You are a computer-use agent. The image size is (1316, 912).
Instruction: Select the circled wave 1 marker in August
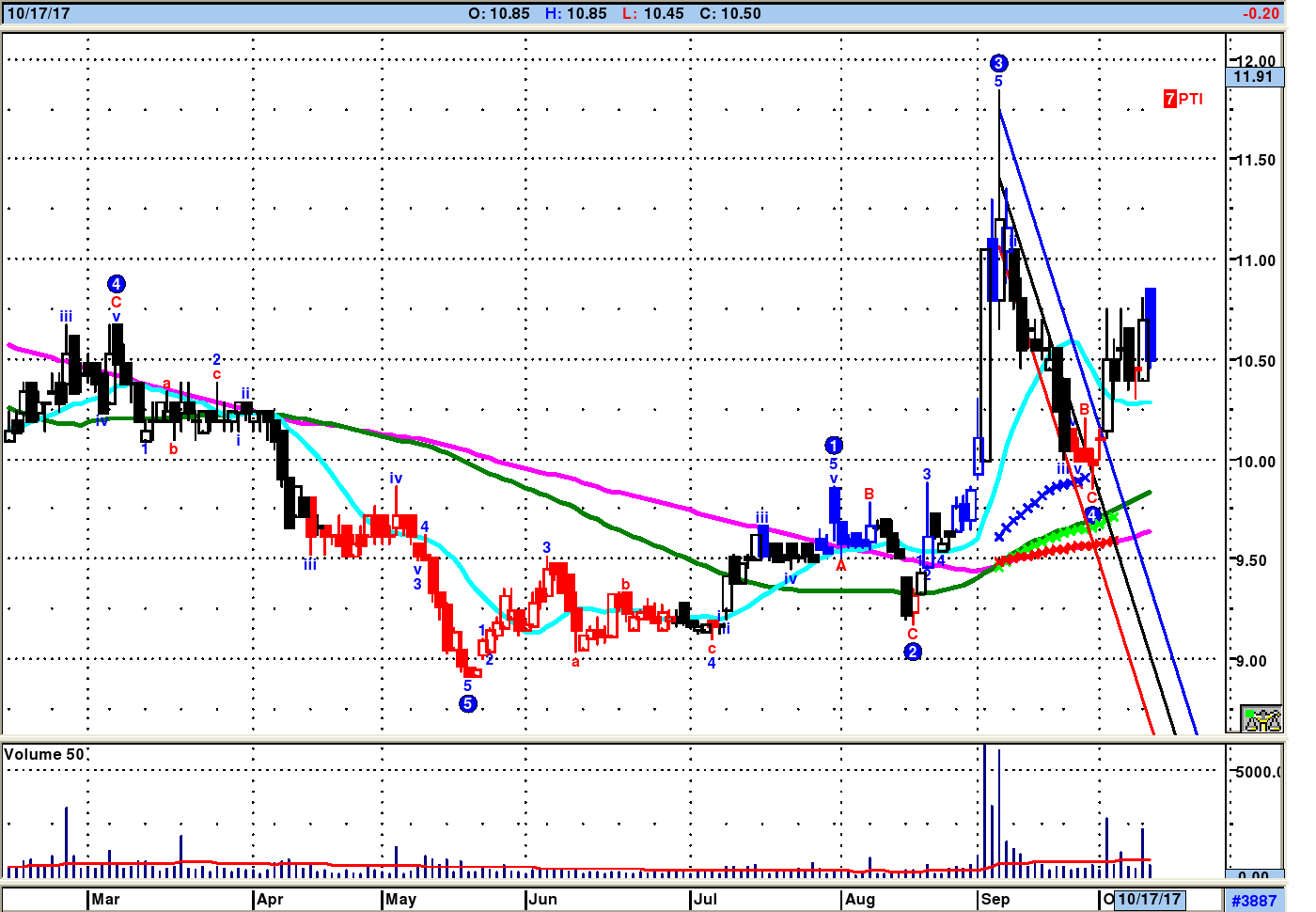[834, 446]
